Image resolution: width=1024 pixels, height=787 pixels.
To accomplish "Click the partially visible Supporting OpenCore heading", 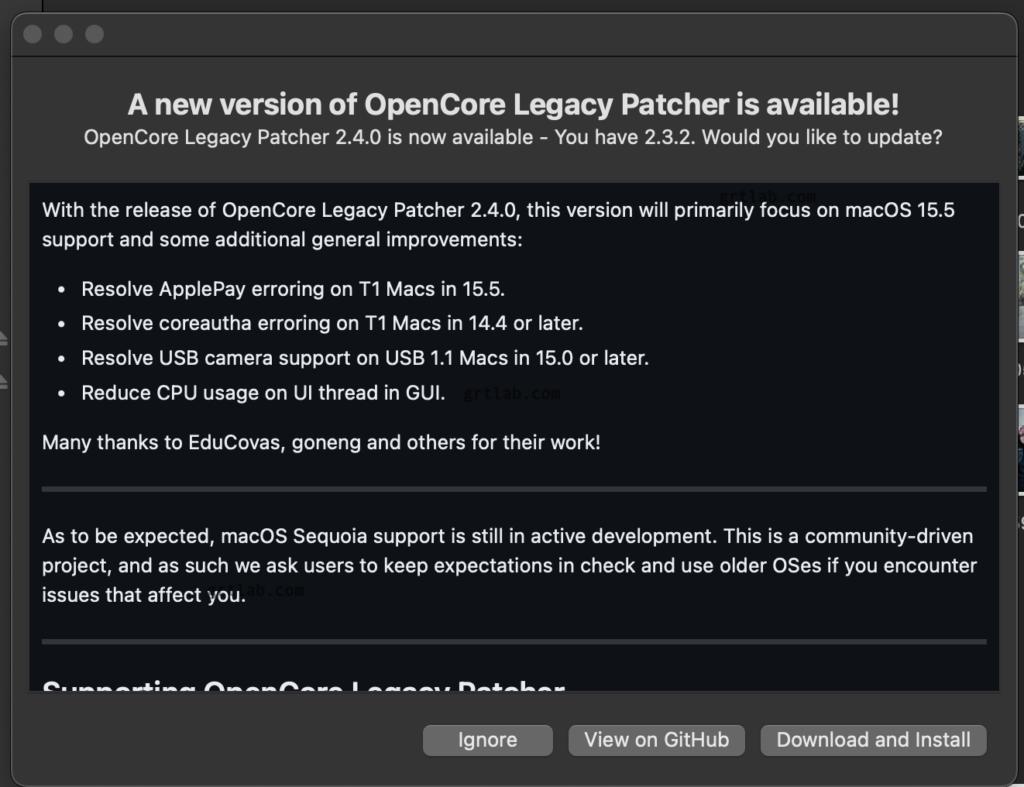I will pyautogui.click(x=304, y=684).
